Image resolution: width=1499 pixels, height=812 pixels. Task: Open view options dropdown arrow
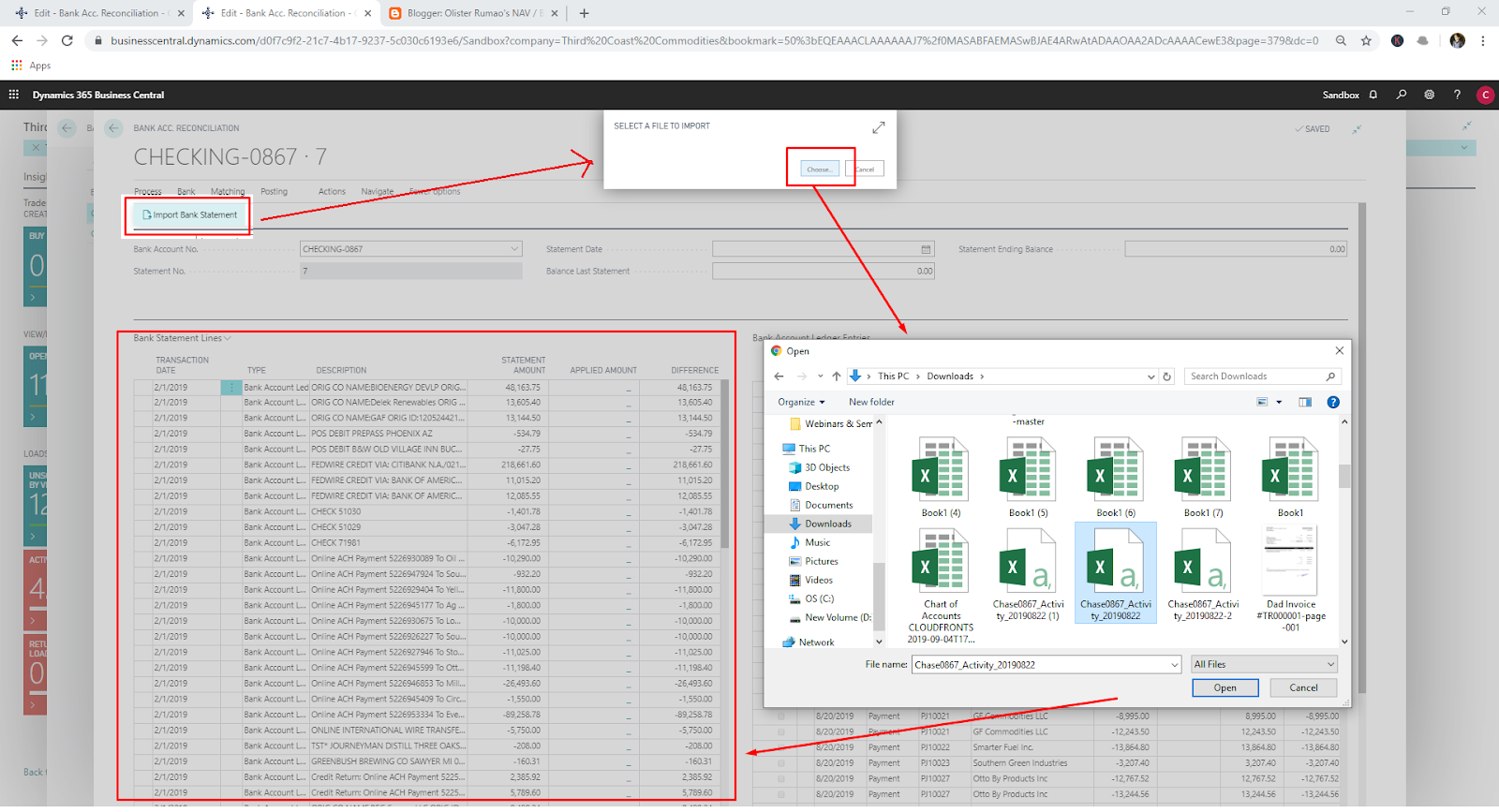(x=1279, y=402)
